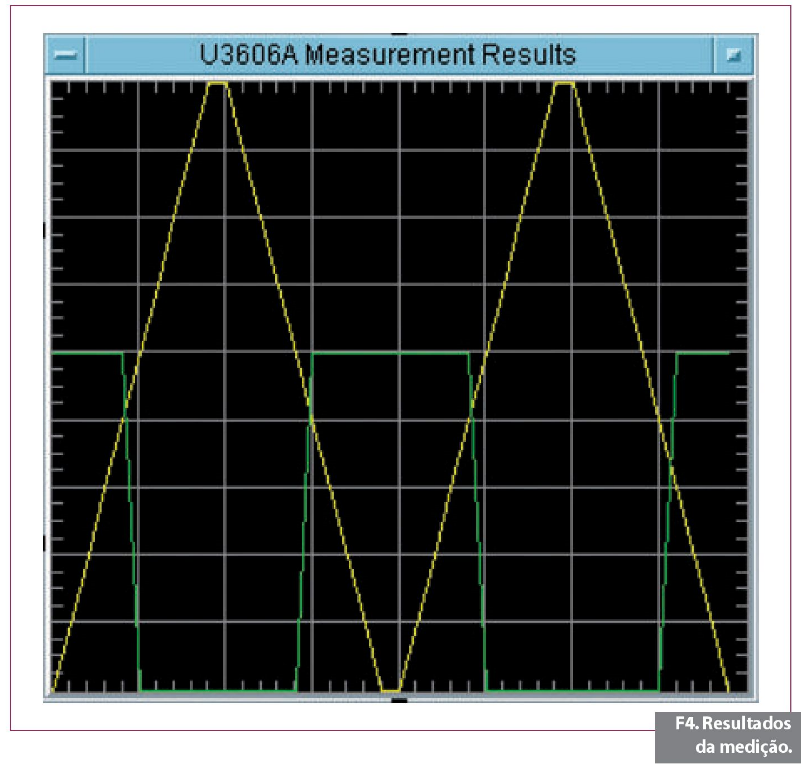This screenshot has height=769, width=802.
Task: Select the second yellow waveform flat peak
Action: click(565, 84)
